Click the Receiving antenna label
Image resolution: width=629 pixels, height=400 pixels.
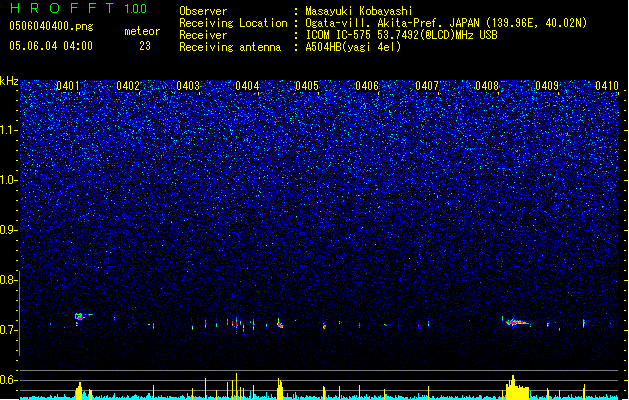230,47
